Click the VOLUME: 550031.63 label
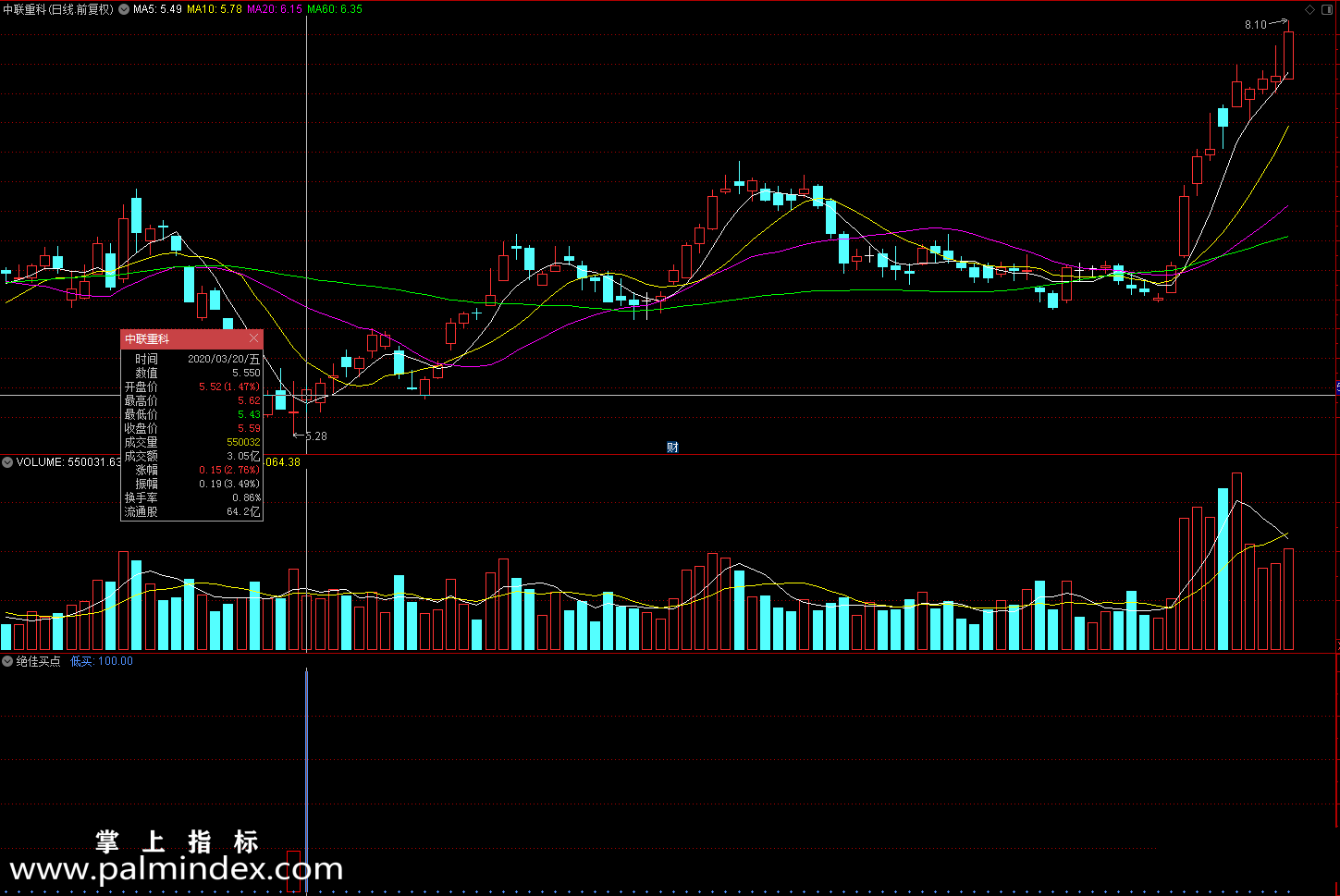This screenshot has width=1340, height=896. coord(68,462)
